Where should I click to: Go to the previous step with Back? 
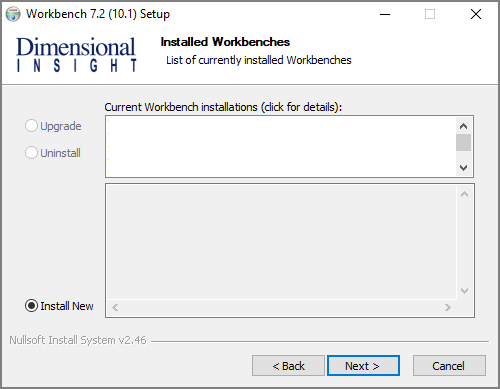(x=288, y=366)
